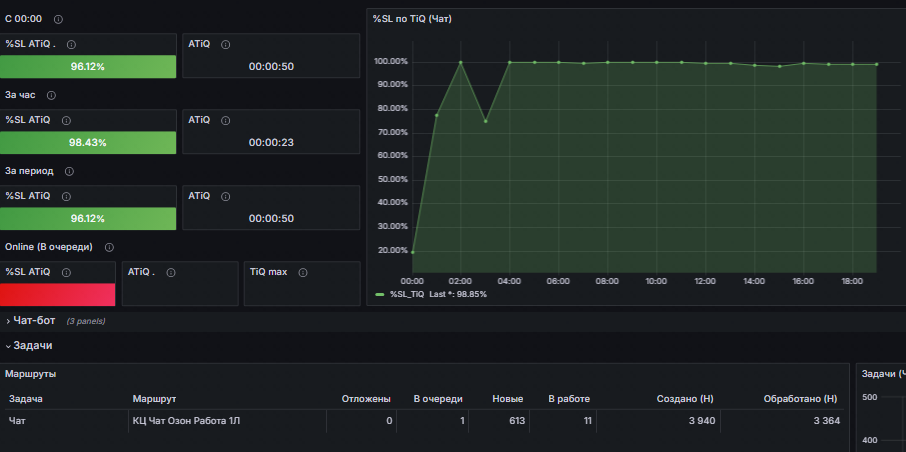
Task: Click 96.12% green bar under За период
Action: pyautogui.click(x=88, y=218)
